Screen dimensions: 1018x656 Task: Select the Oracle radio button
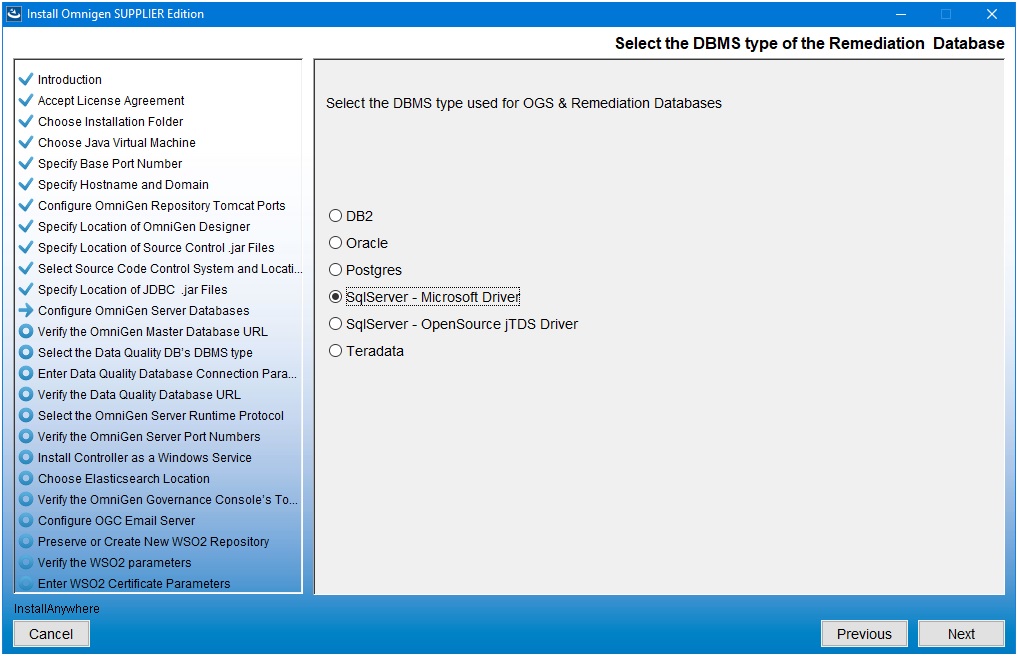pos(335,243)
